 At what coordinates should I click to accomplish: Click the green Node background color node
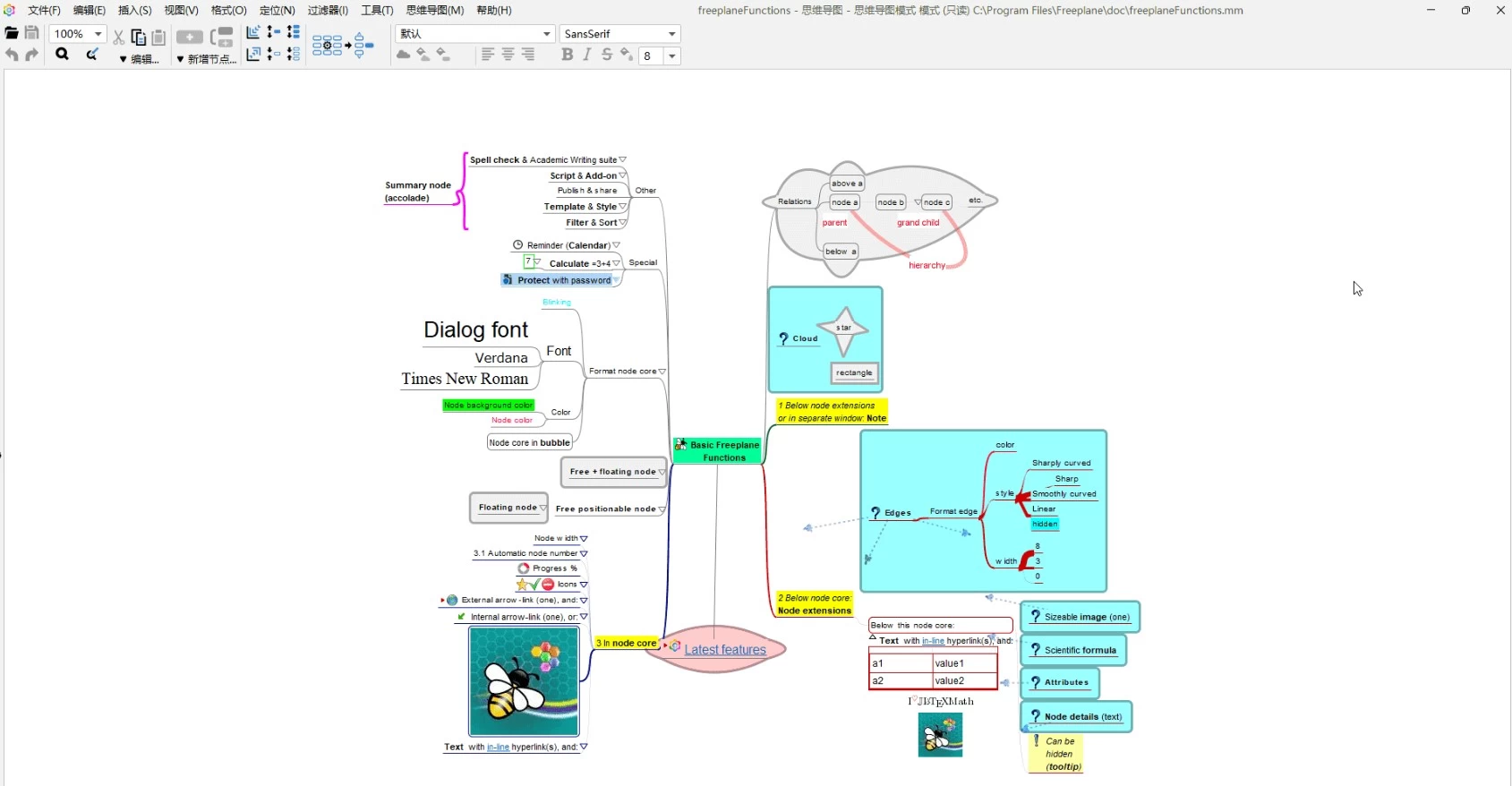(489, 406)
